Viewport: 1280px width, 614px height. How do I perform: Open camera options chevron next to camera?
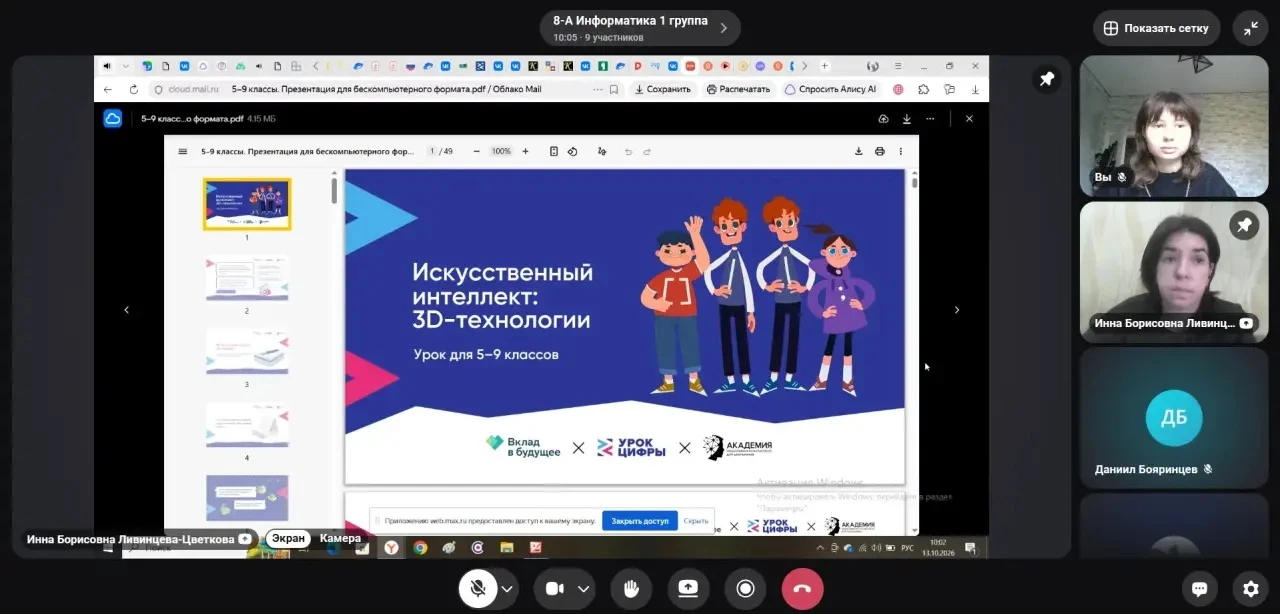pyautogui.click(x=584, y=589)
